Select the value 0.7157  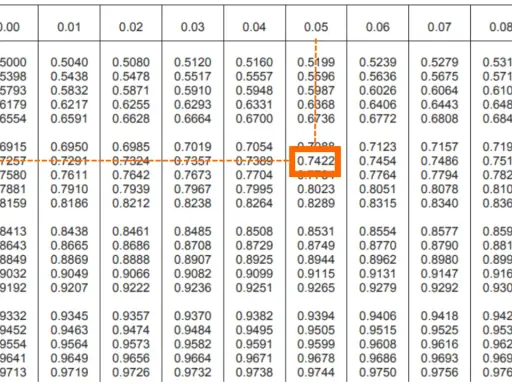click(x=439, y=147)
